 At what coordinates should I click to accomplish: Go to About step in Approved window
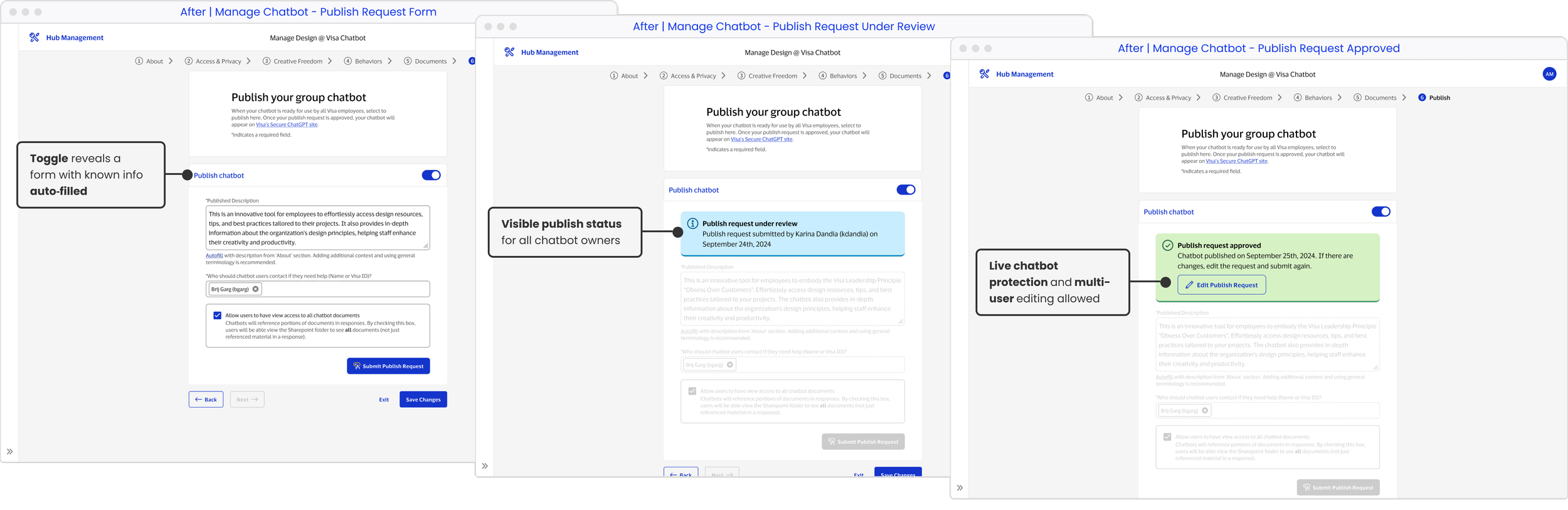coord(1099,98)
